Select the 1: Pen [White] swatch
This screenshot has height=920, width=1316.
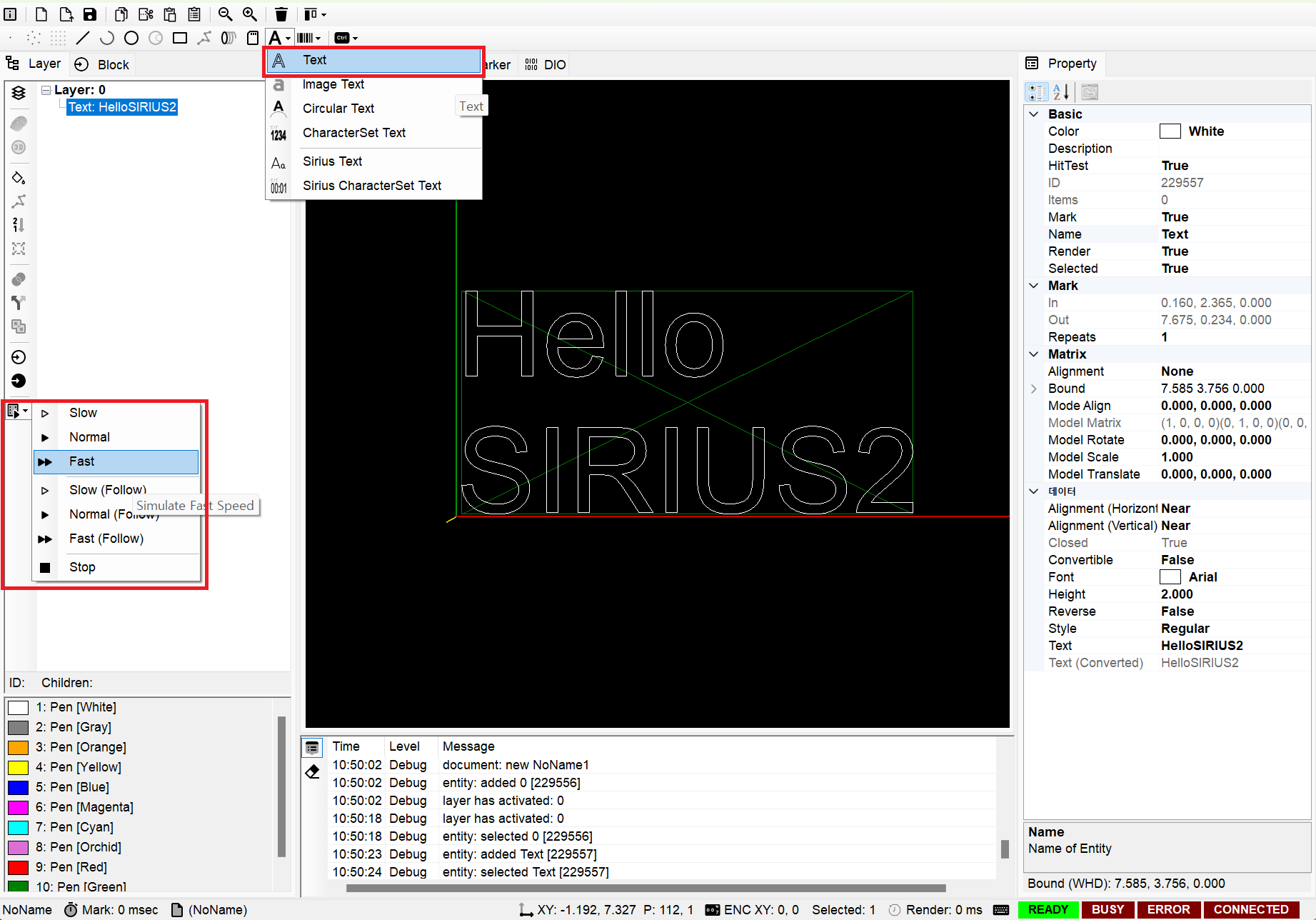[x=18, y=708]
